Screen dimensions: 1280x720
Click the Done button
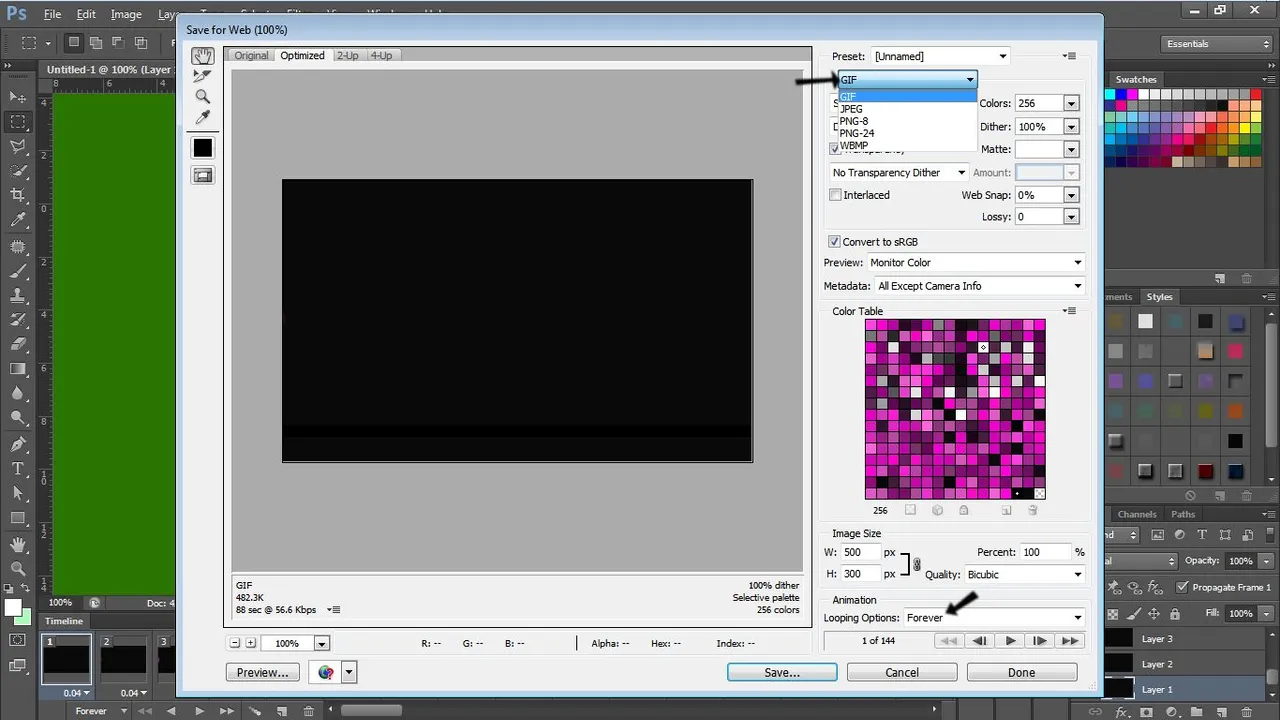[1022, 673]
